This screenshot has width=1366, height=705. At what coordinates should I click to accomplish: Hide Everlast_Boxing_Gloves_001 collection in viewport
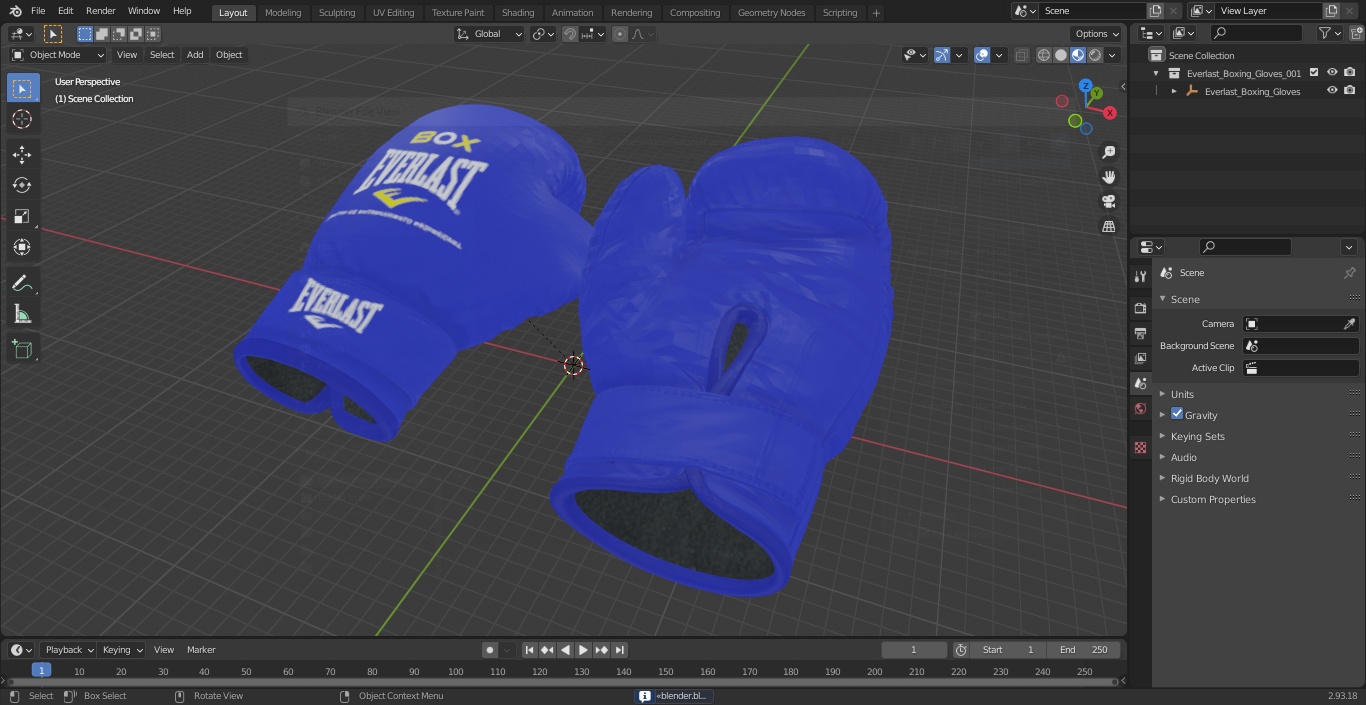tap(1332, 73)
